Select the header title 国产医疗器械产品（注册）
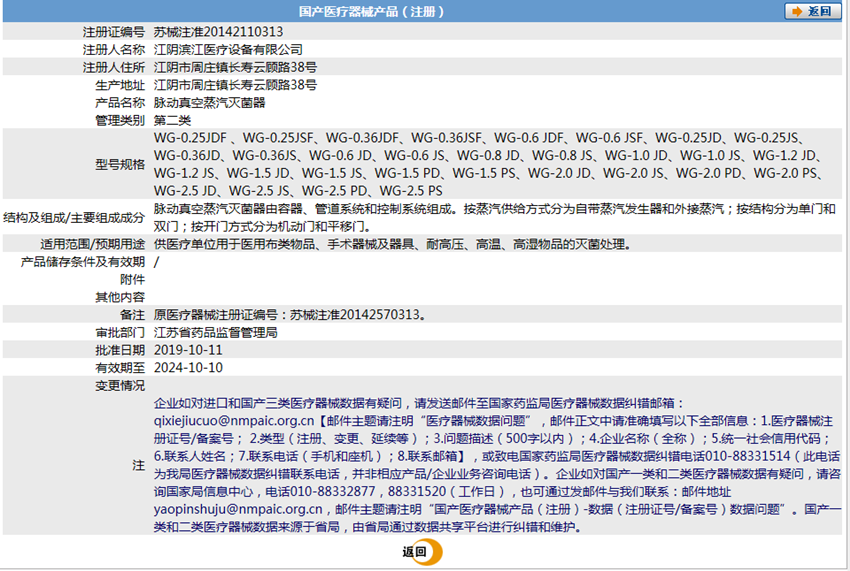Image resolution: width=850 pixels, height=571 pixels. click(x=372, y=11)
